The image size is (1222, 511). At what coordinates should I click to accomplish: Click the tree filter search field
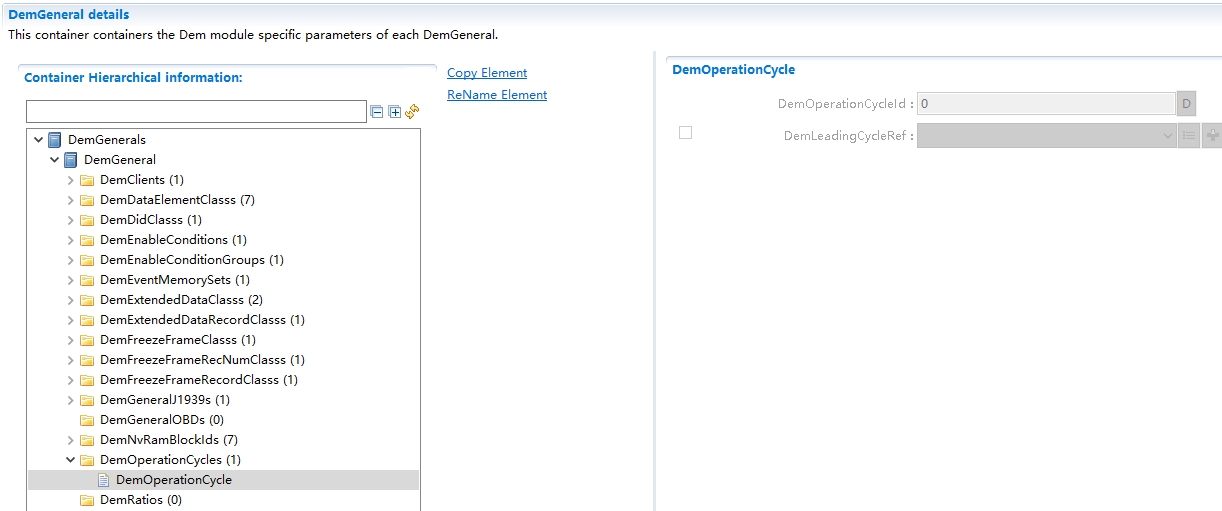(x=196, y=112)
